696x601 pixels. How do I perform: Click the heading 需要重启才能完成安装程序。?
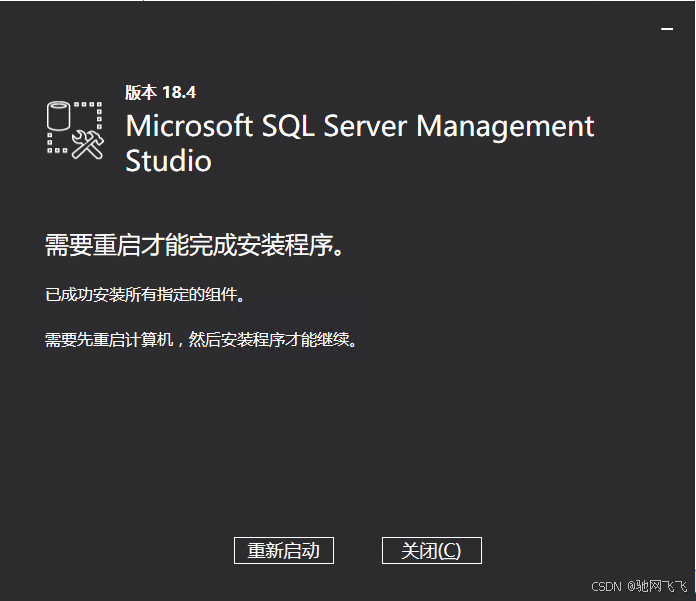tap(194, 245)
